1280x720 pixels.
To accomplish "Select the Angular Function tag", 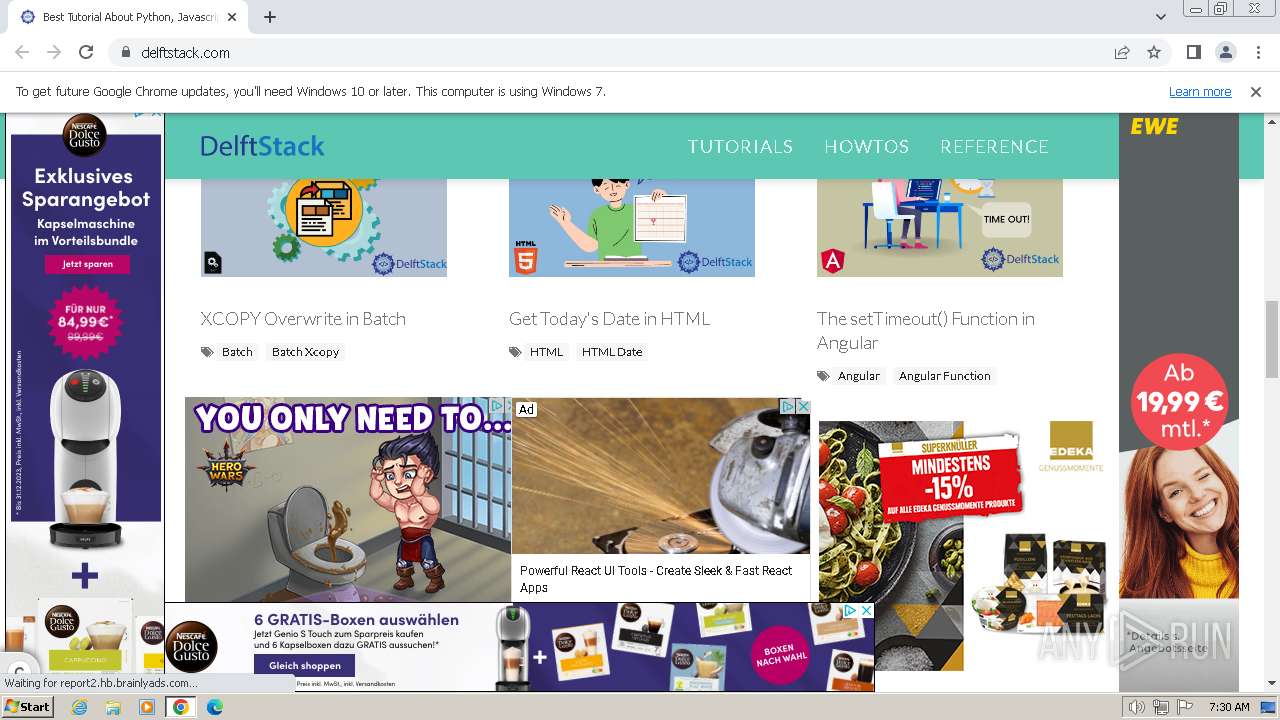I will pyautogui.click(x=944, y=376).
